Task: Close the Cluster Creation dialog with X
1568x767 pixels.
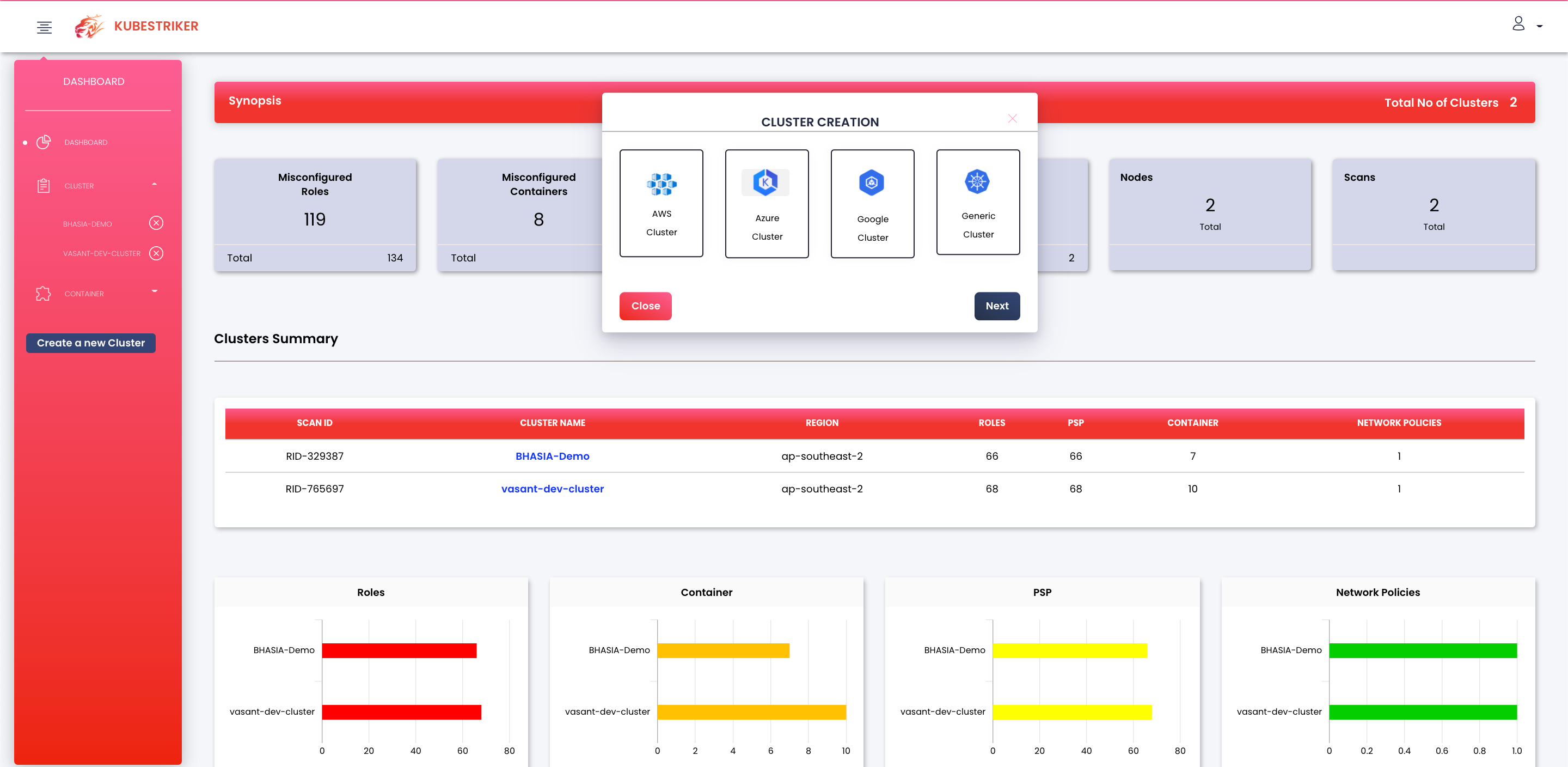Action: tap(1012, 118)
